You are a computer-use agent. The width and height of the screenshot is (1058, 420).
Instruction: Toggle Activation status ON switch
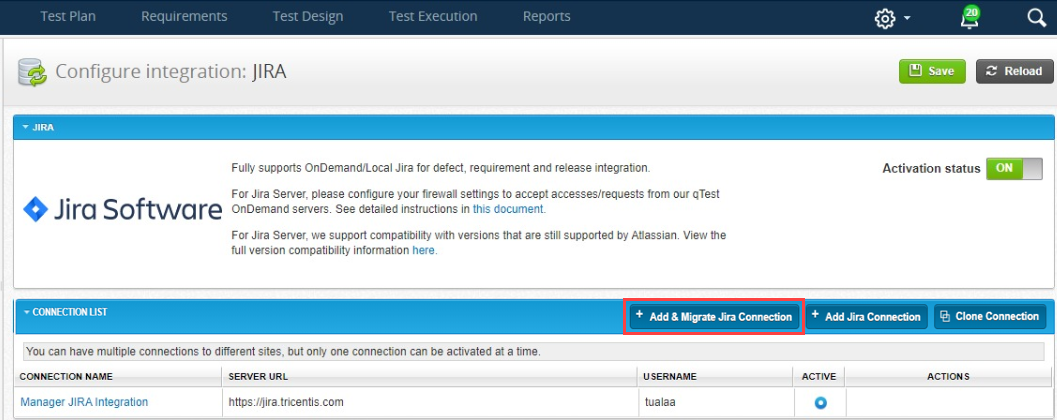click(1014, 168)
